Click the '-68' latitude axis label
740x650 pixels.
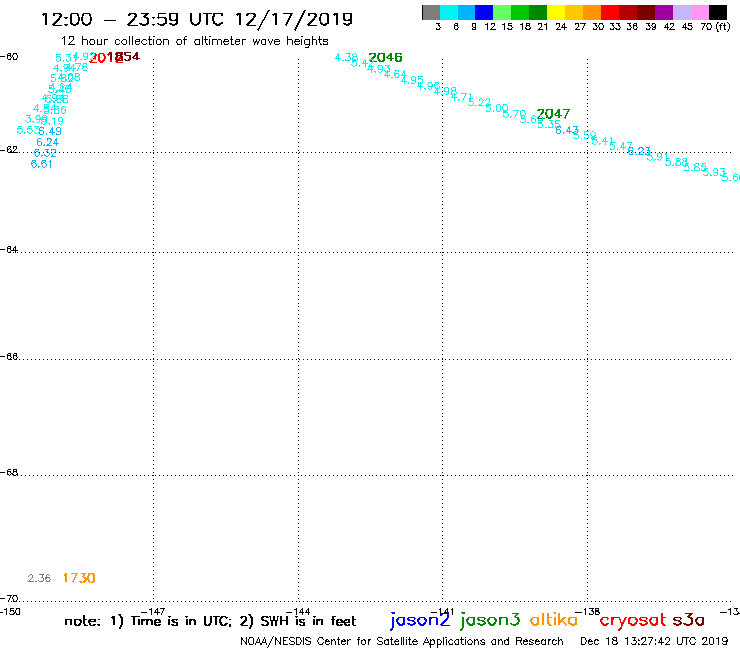9,473
